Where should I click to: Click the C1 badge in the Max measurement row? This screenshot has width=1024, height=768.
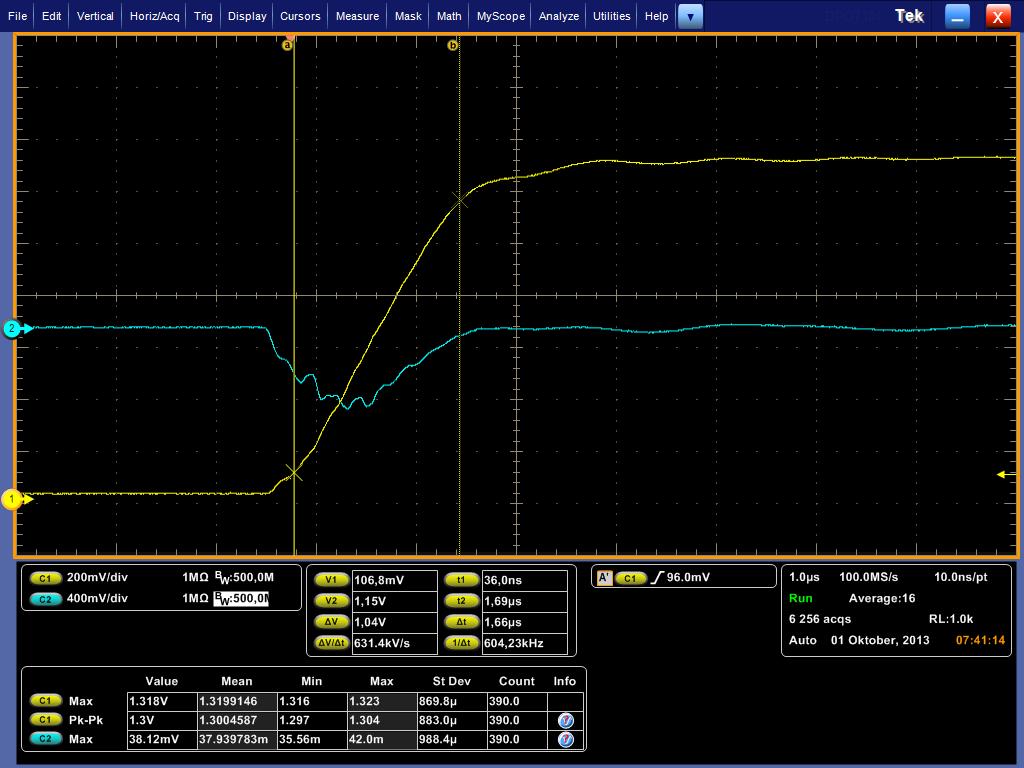(45, 701)
